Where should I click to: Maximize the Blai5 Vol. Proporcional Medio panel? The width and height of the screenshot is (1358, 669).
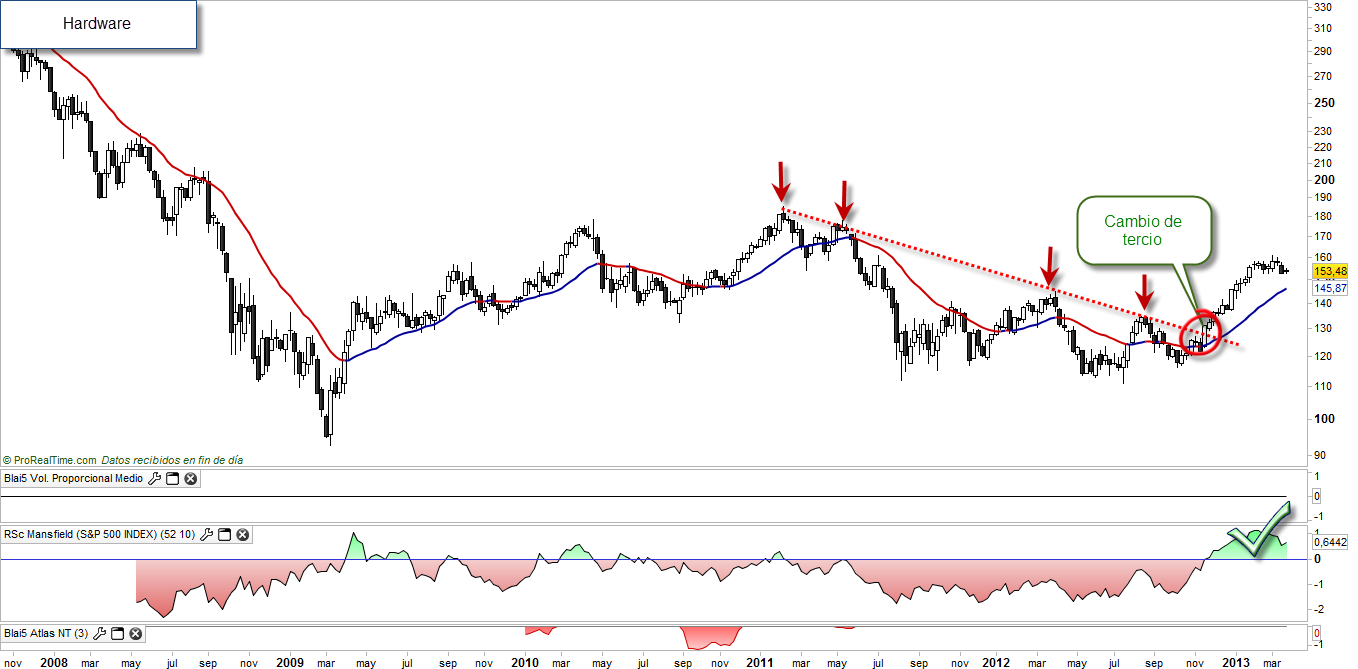click(172, 479)
